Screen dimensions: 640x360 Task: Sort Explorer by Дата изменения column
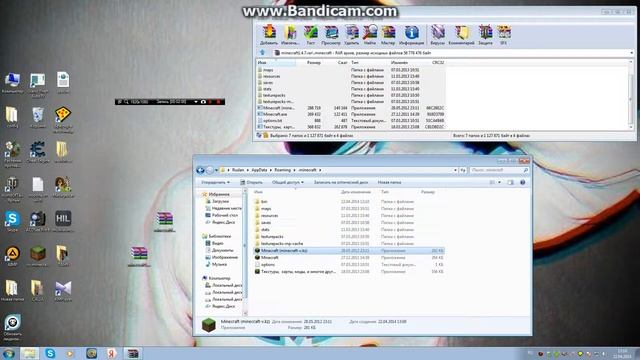[356, 192]
